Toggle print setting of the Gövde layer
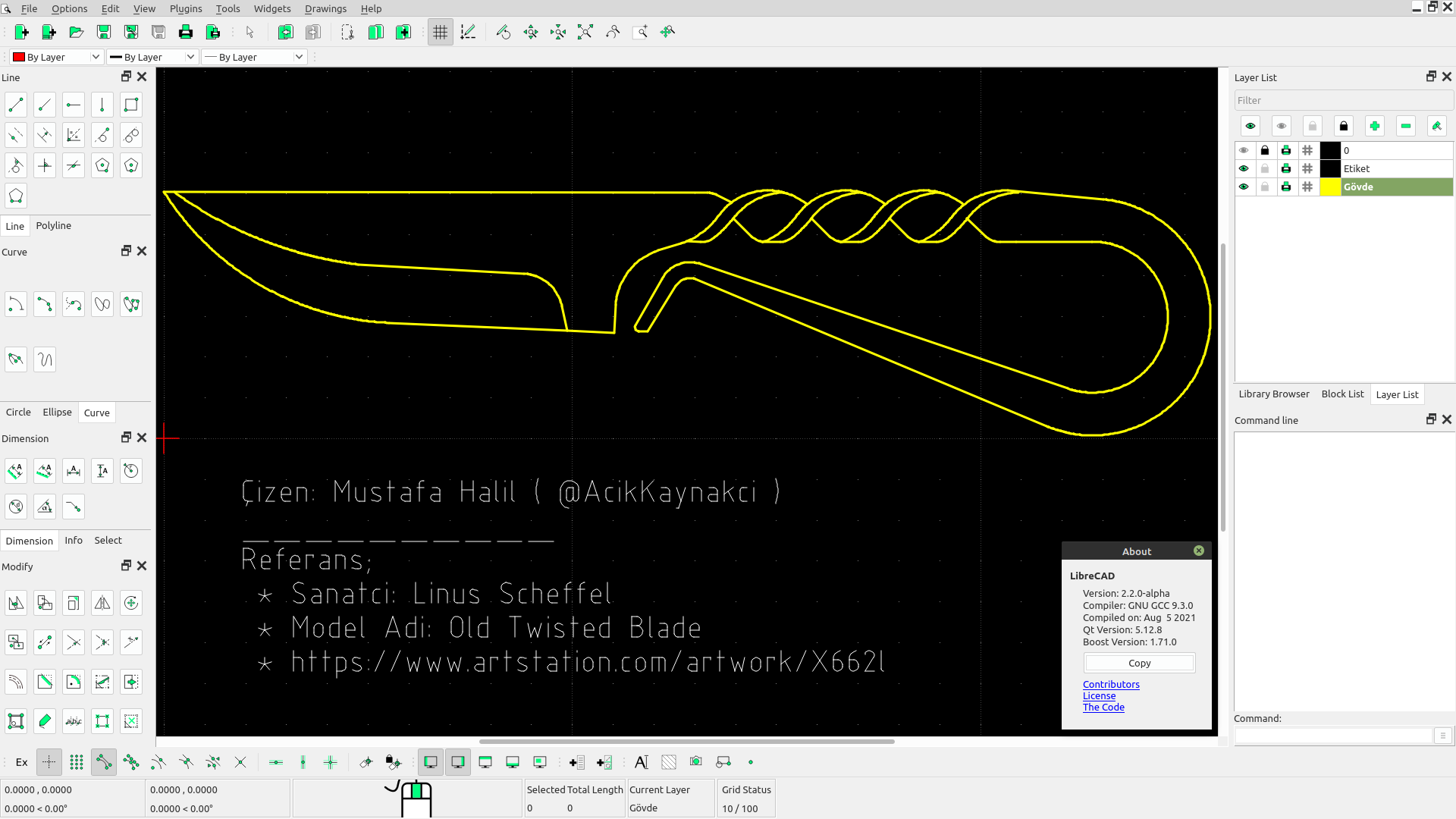The width and height of the screenshot is (1456, 819). coord(1286,187)
